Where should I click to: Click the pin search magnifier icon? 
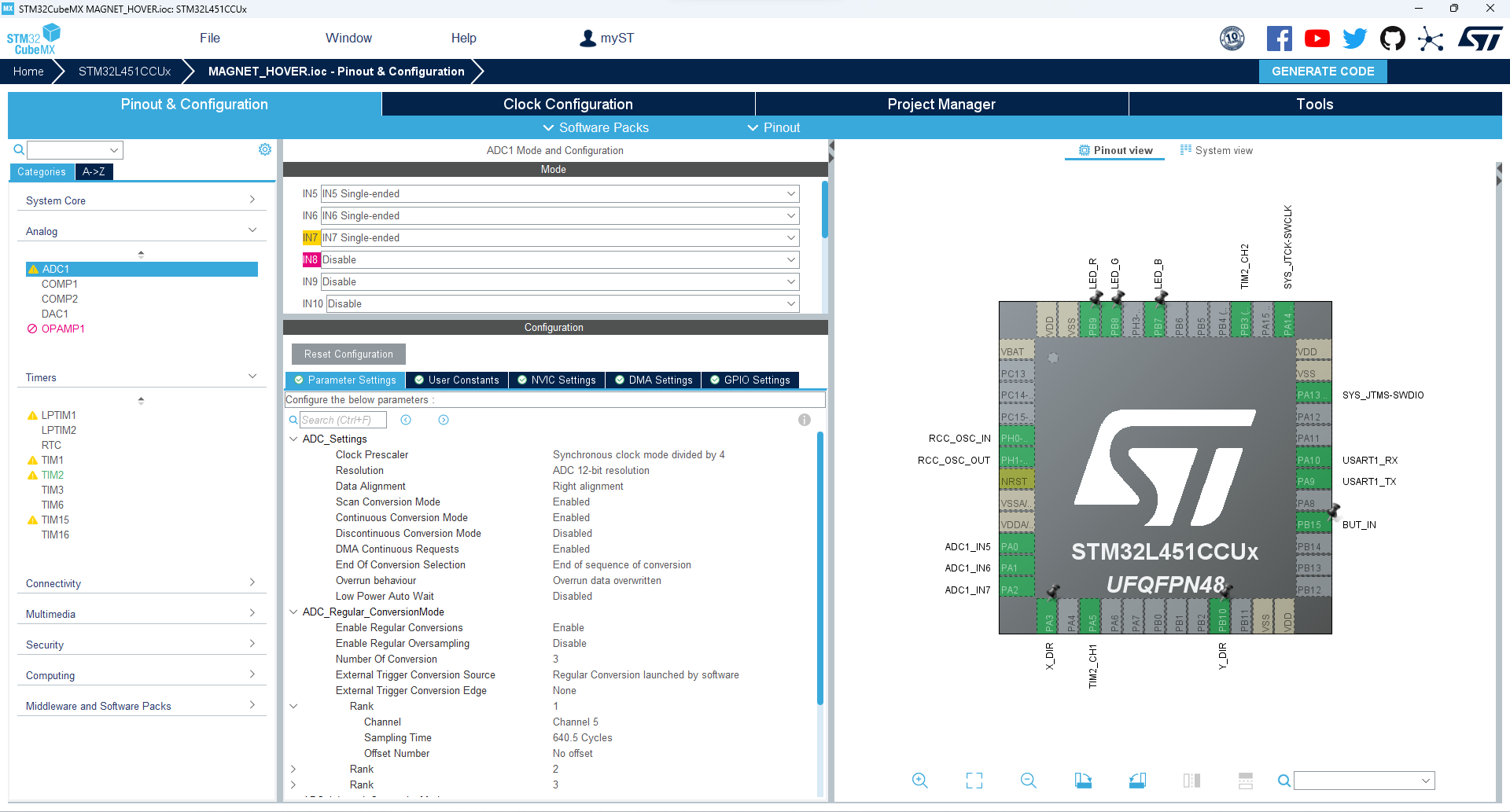pos(1283,780)
